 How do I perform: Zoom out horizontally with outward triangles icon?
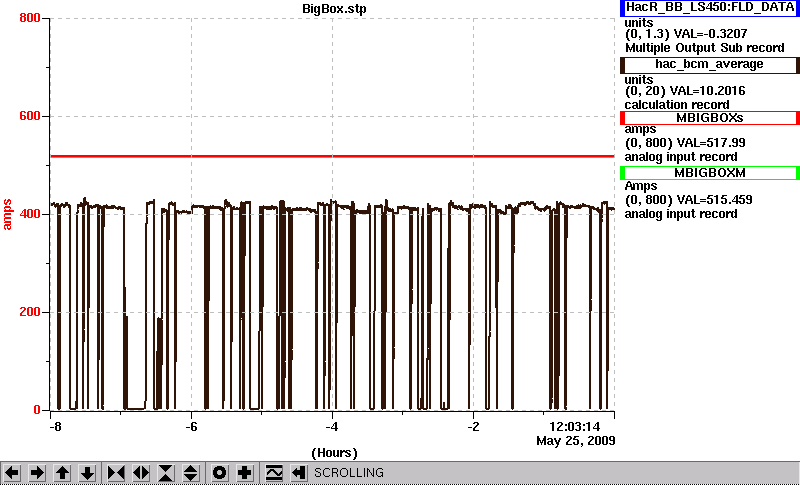coord(141,473)
